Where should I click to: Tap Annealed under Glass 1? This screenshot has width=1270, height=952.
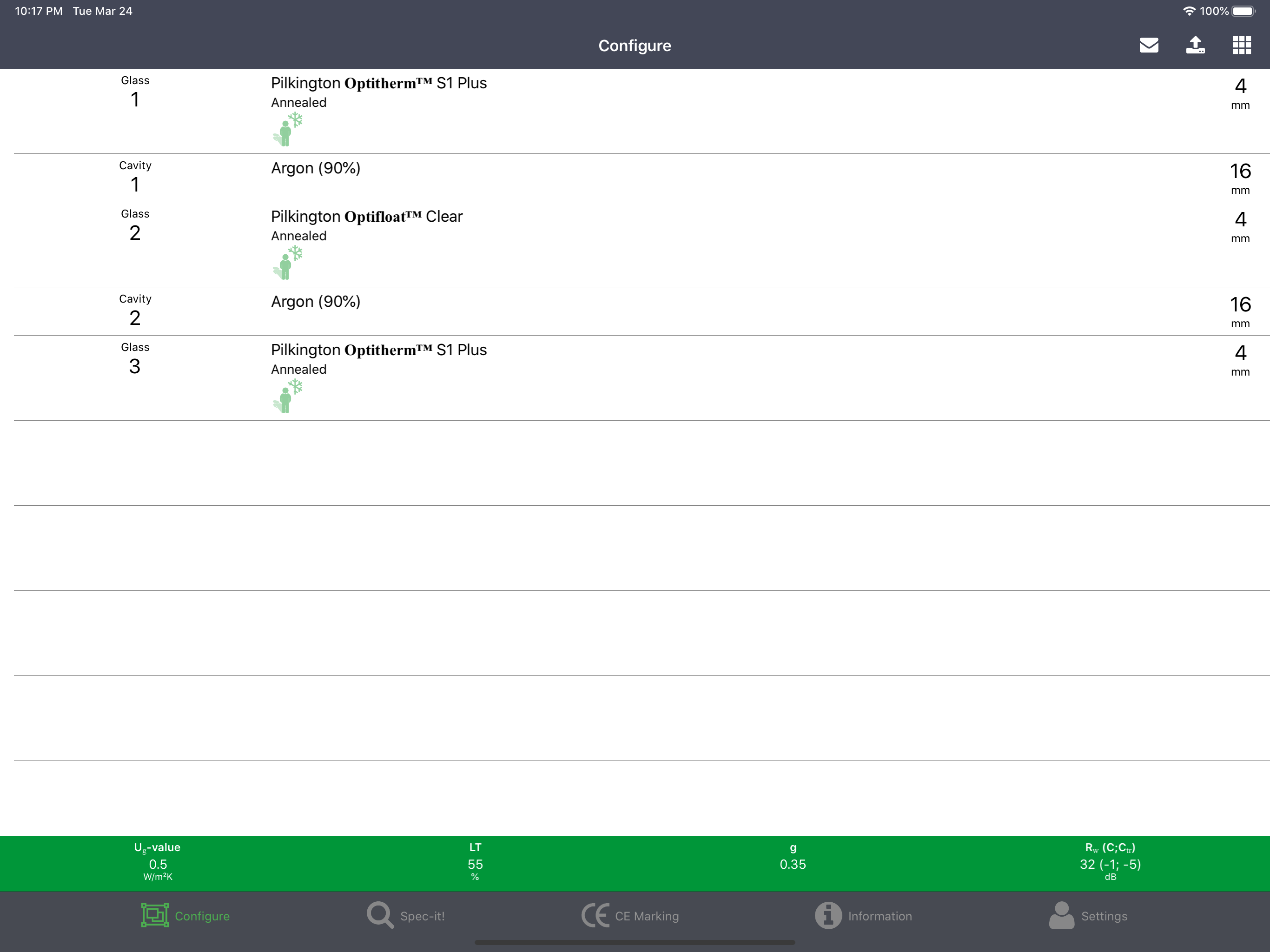[x=298, y=103]
